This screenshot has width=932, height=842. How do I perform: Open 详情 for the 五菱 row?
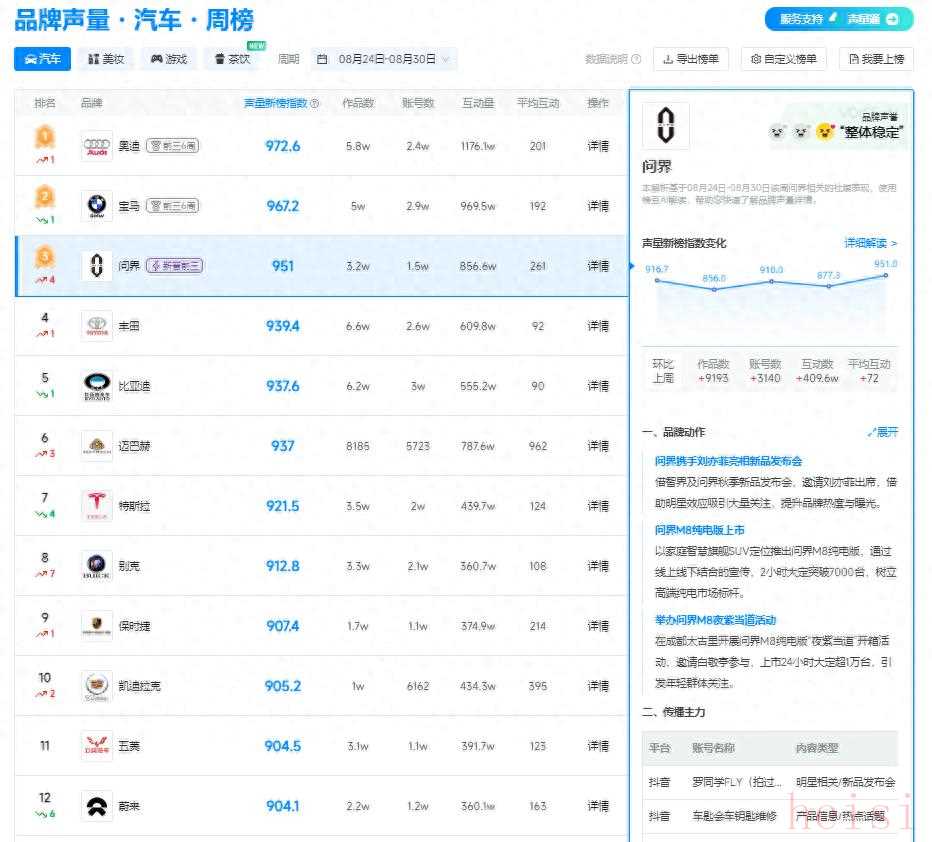point(598,746)
